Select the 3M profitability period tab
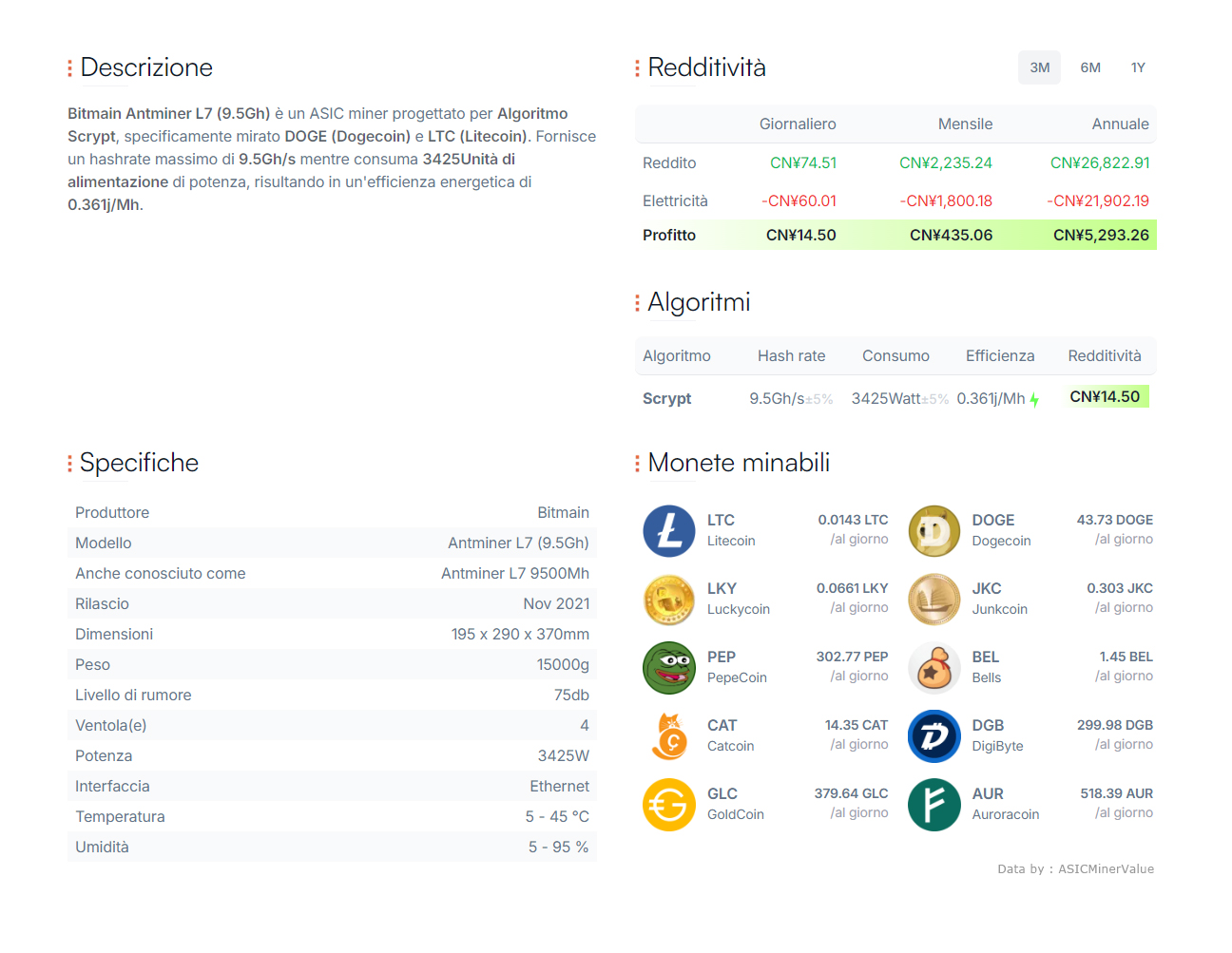Viewport: 1232px width, 953px height. click(x=1040, y=67)
